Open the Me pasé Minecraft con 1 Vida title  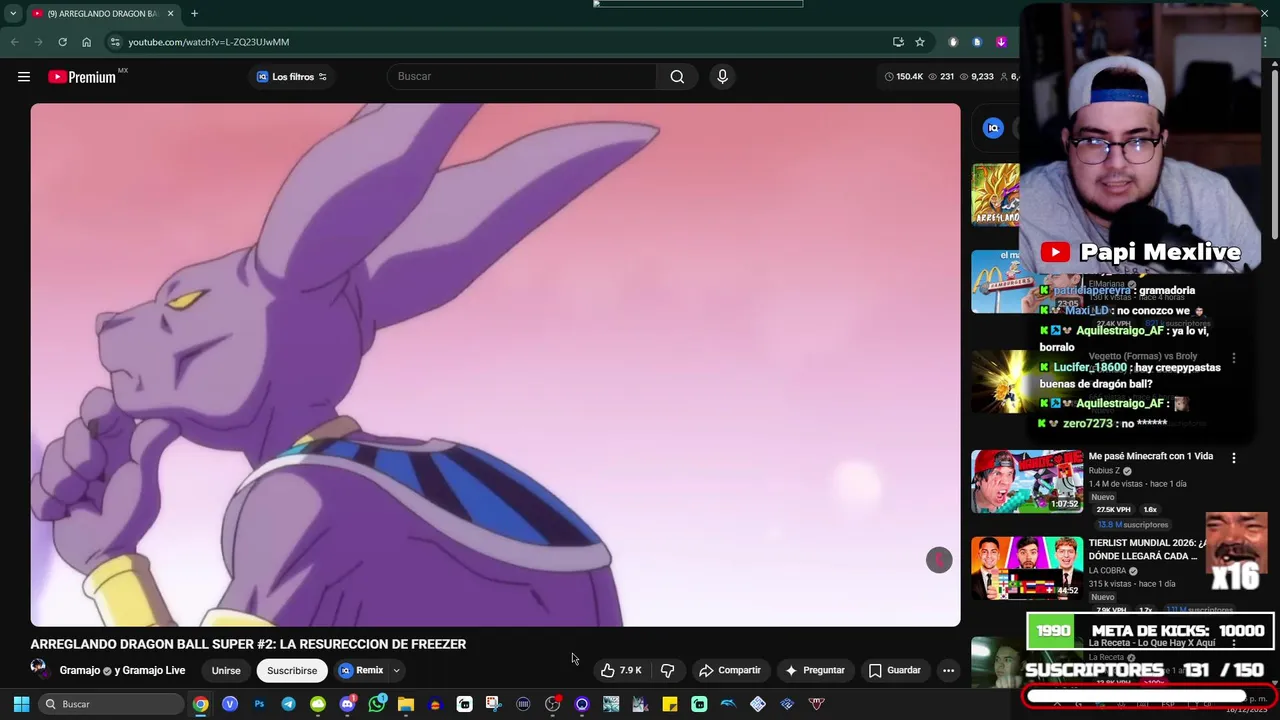[1150, 456]
